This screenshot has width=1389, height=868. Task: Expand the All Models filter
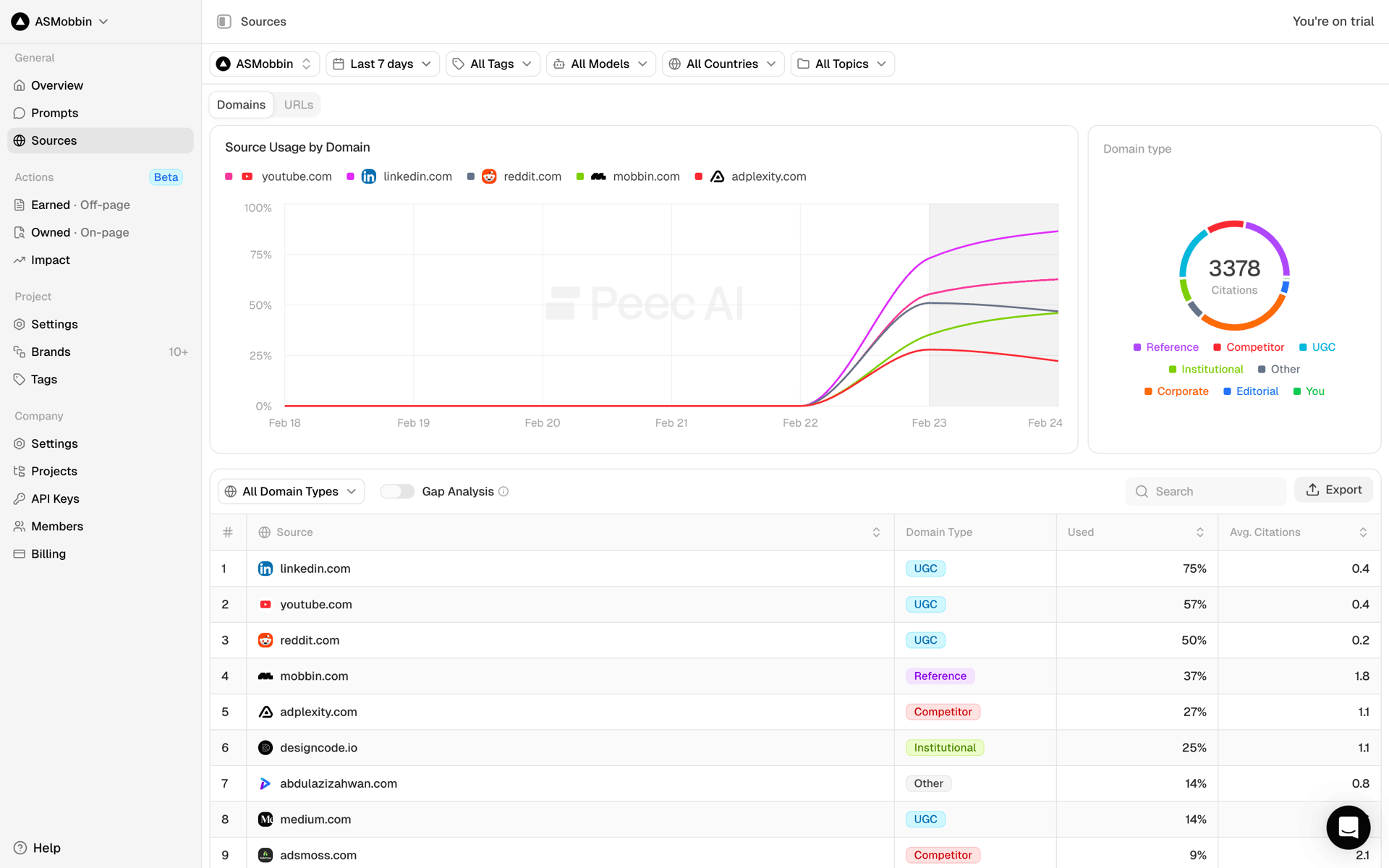point(600,64)
